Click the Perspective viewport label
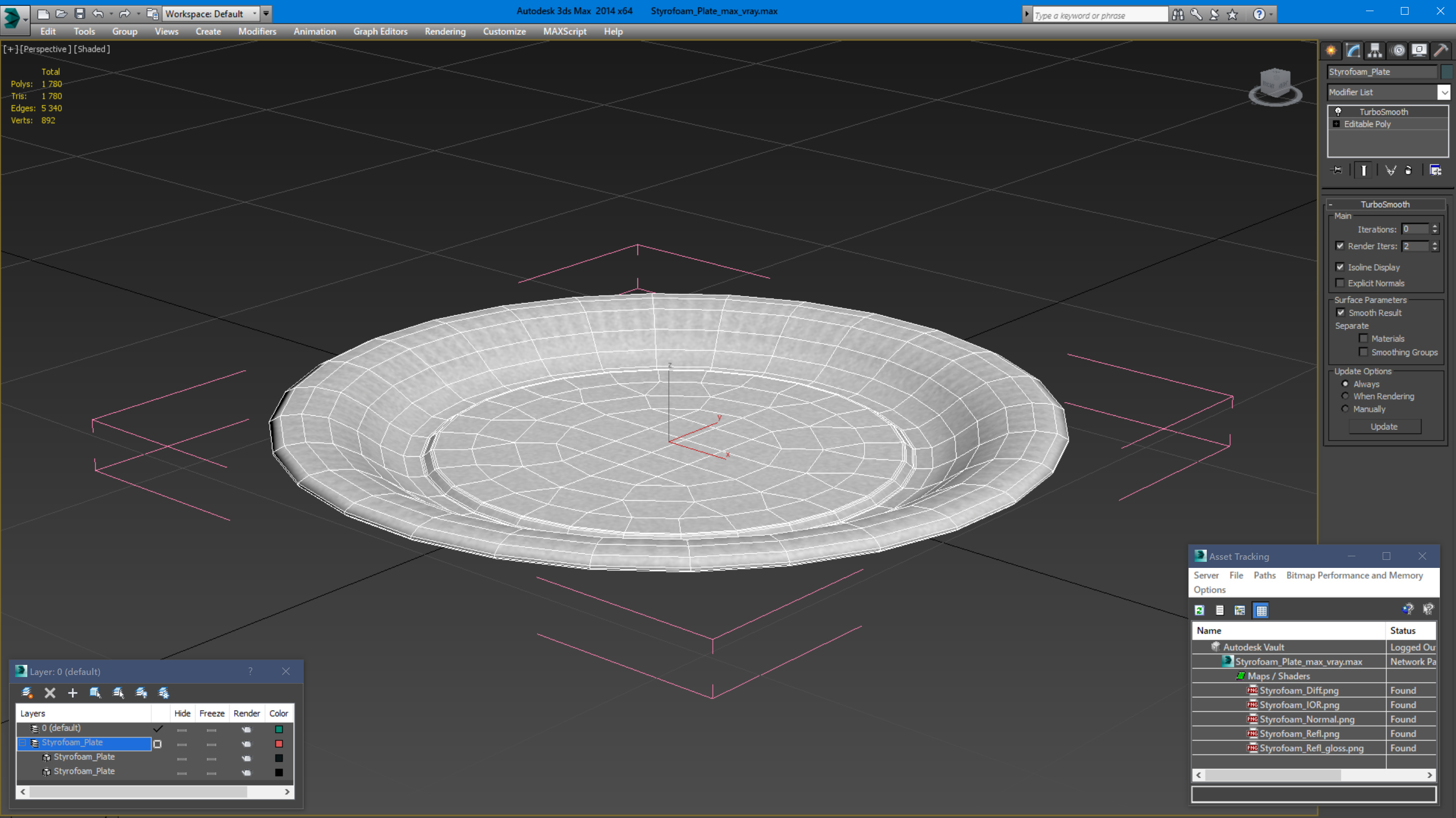 [x=45, y=49]
